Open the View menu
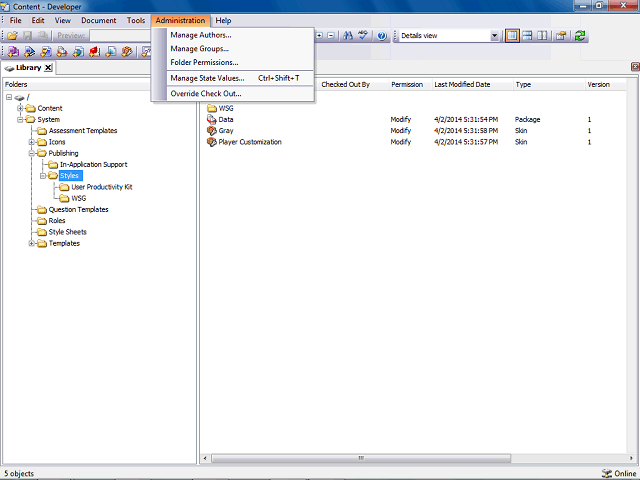 point(63,20)
